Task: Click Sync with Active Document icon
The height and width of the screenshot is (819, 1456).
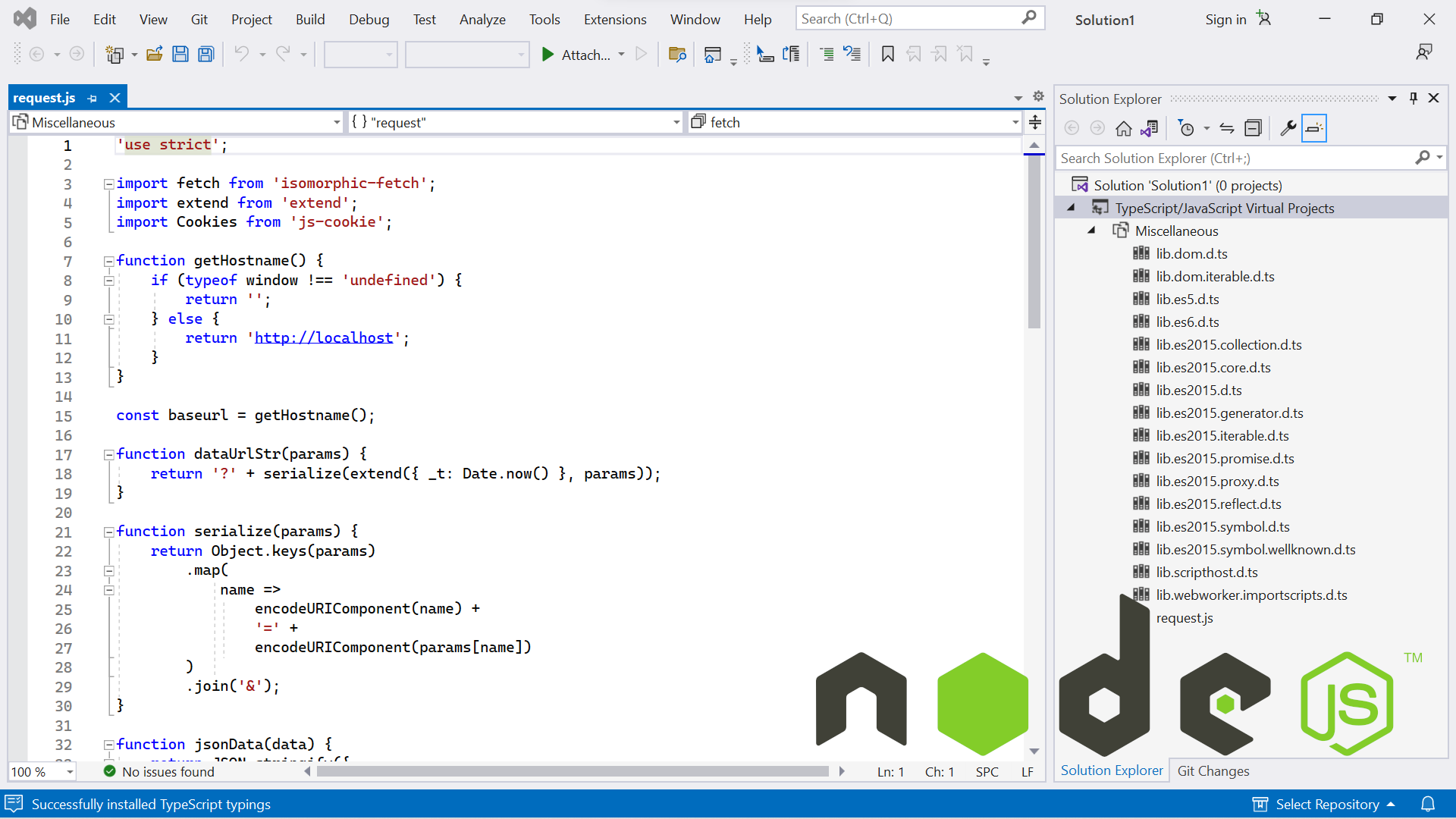Action: point(1227,129)
